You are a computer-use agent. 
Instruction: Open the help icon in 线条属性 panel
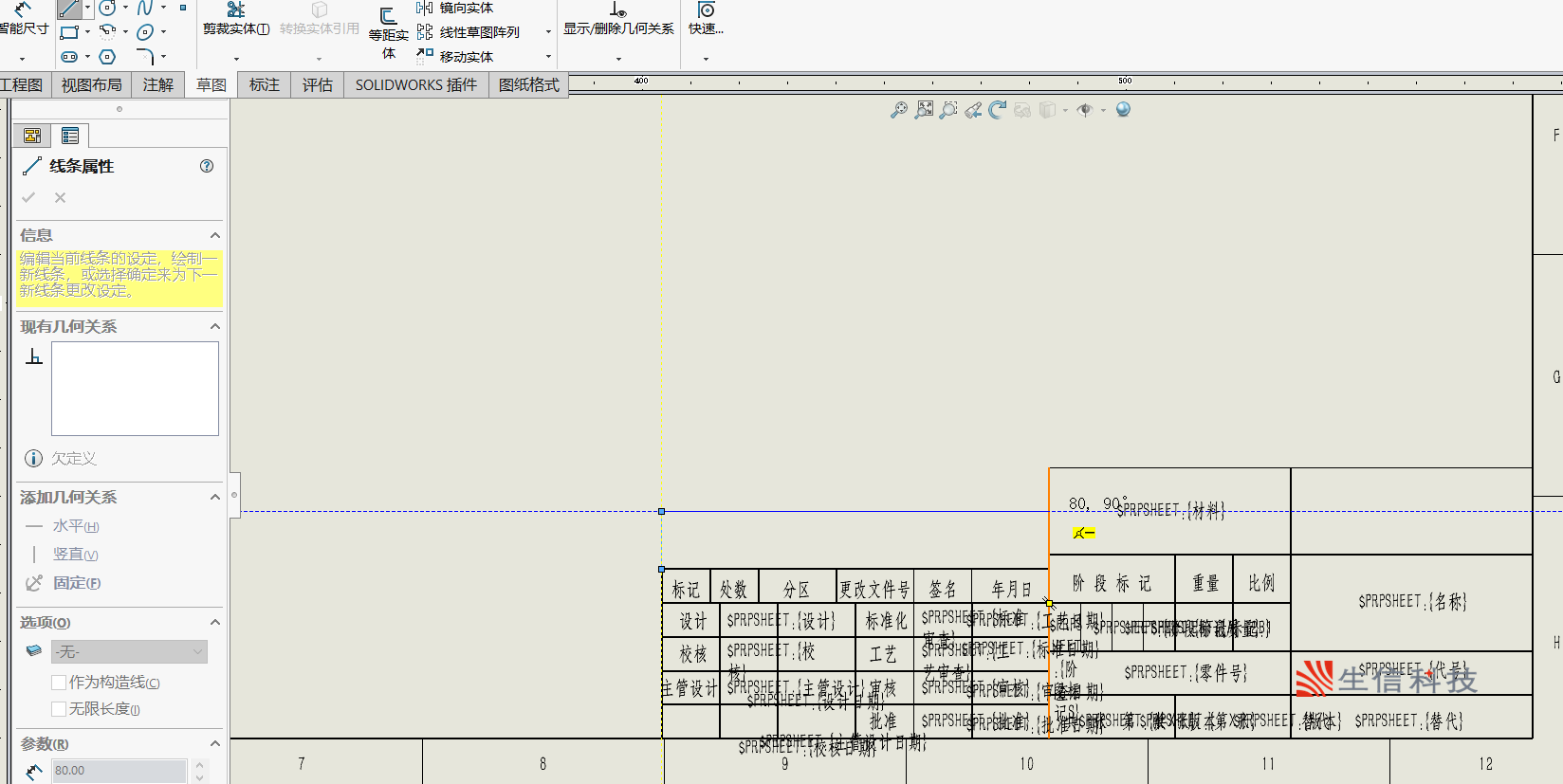pos(207,166)
